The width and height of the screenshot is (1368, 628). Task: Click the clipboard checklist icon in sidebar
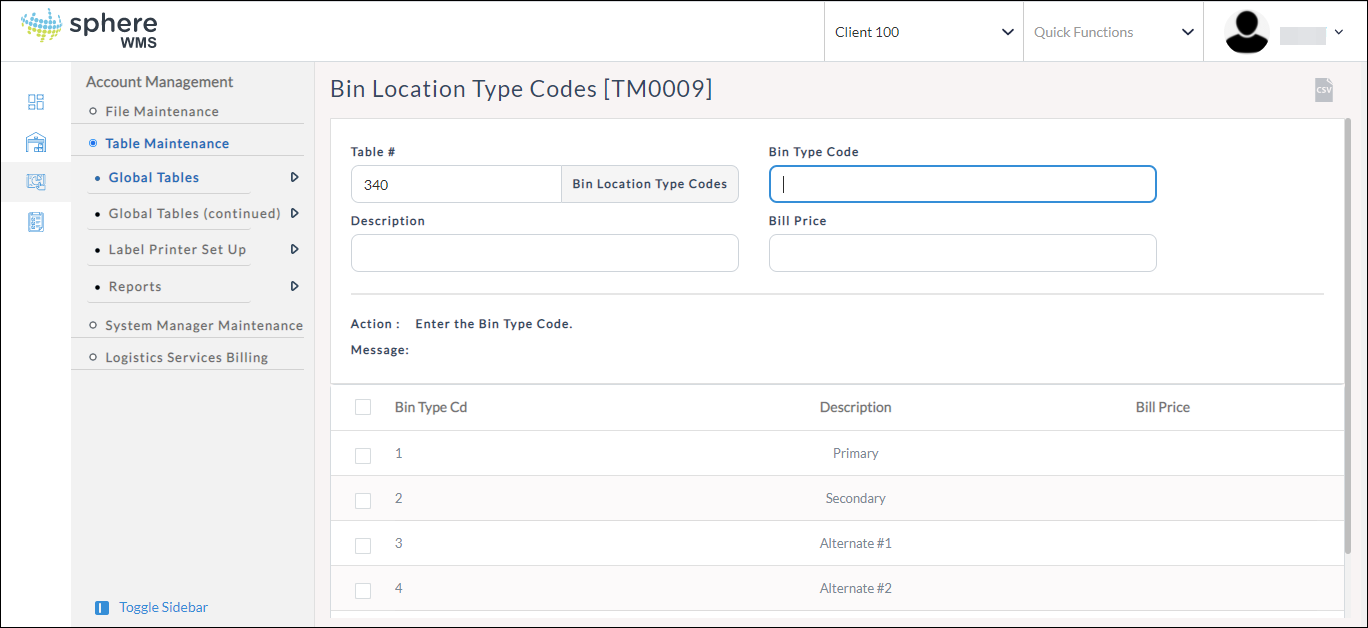(36, 222)
